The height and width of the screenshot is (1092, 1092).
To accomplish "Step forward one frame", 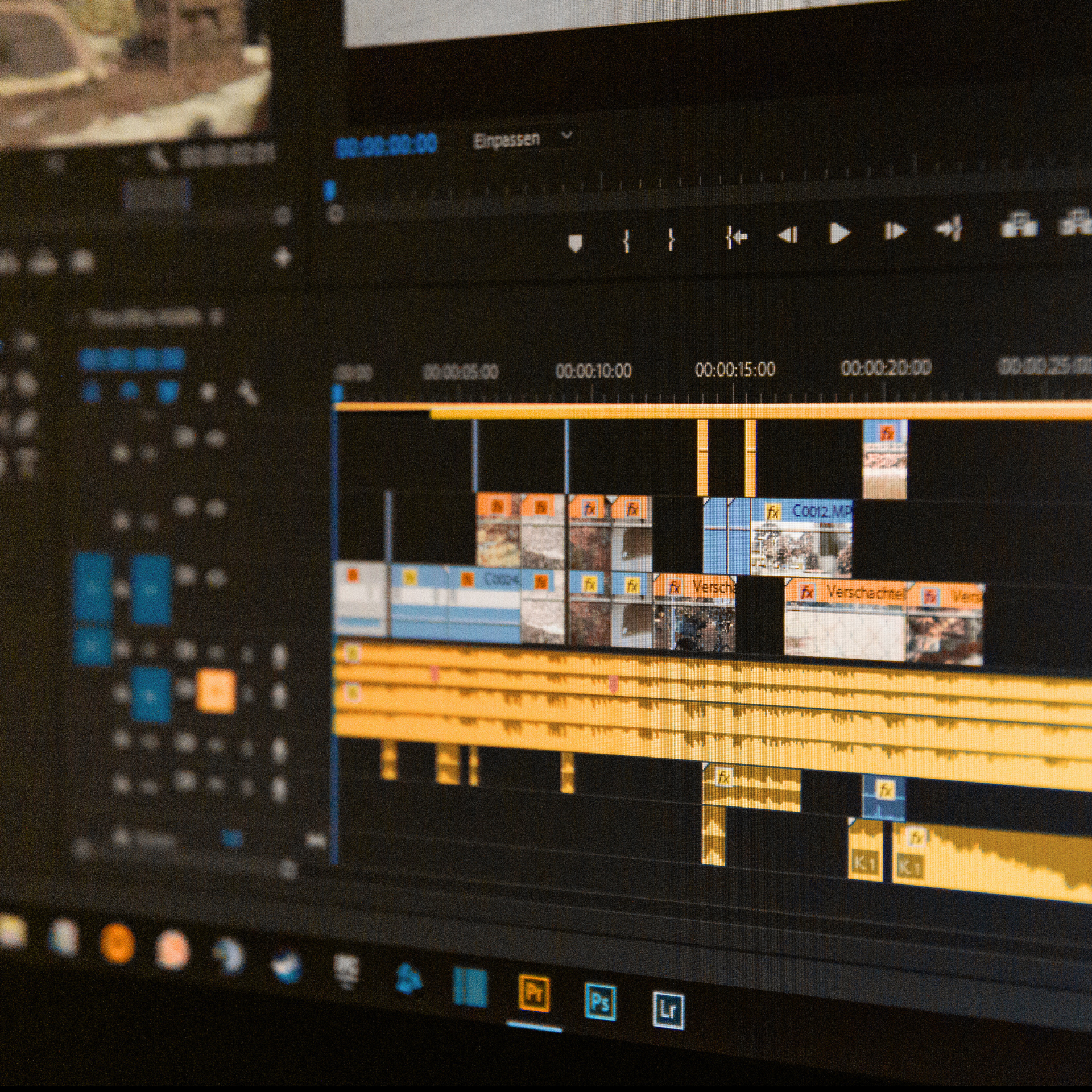I will pos(894,231).
